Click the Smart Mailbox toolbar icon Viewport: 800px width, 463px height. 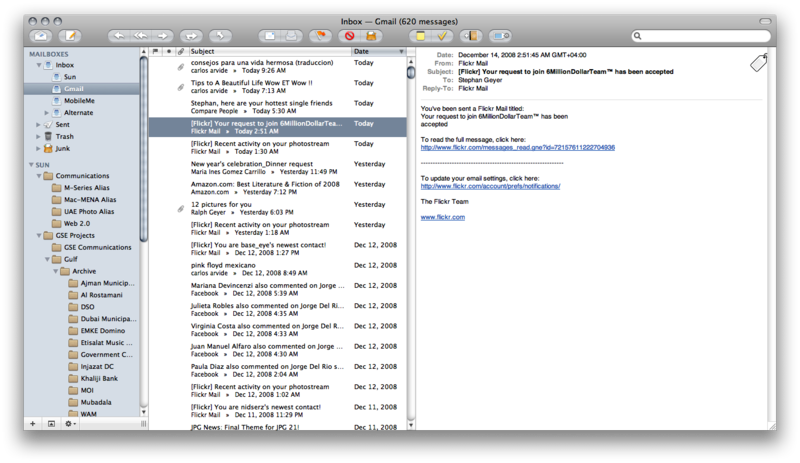501,36
